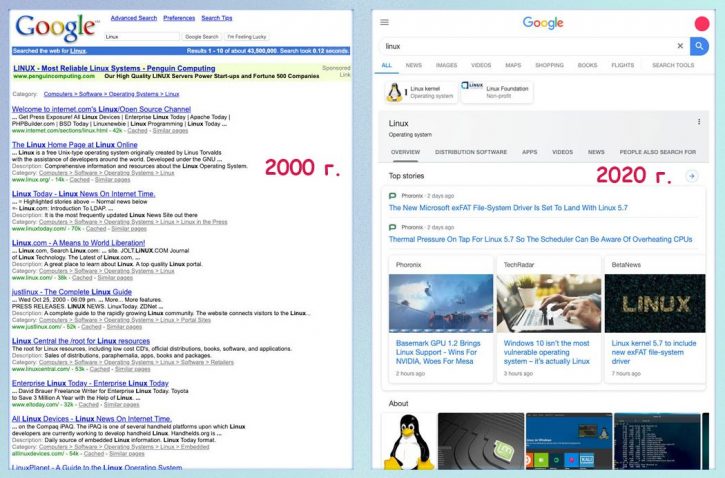The image size is (725, 478).
Task: Open Enterprise Linux Today result
Action: click(90, 383)
